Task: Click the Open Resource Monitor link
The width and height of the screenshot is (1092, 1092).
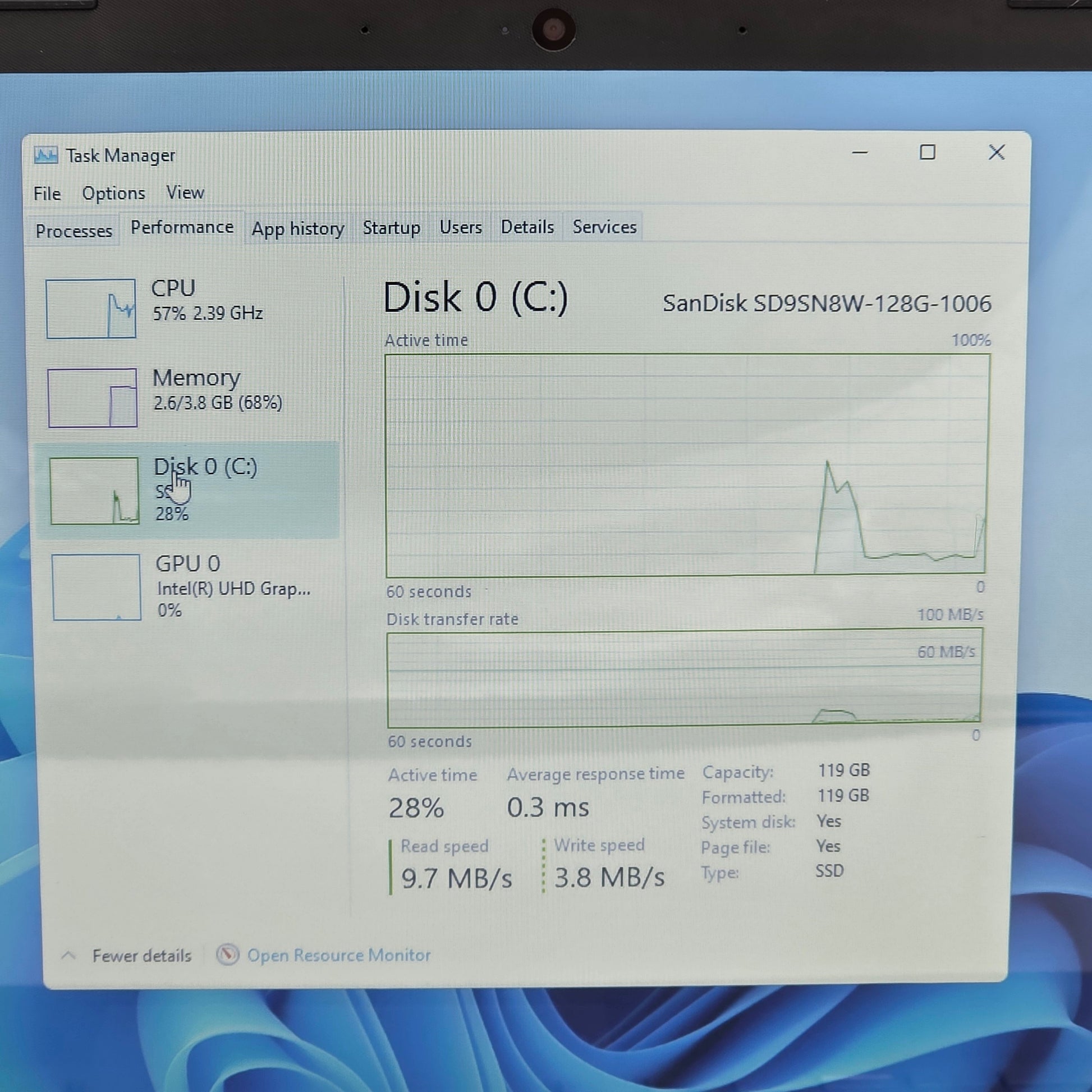Action: (338, 955)
